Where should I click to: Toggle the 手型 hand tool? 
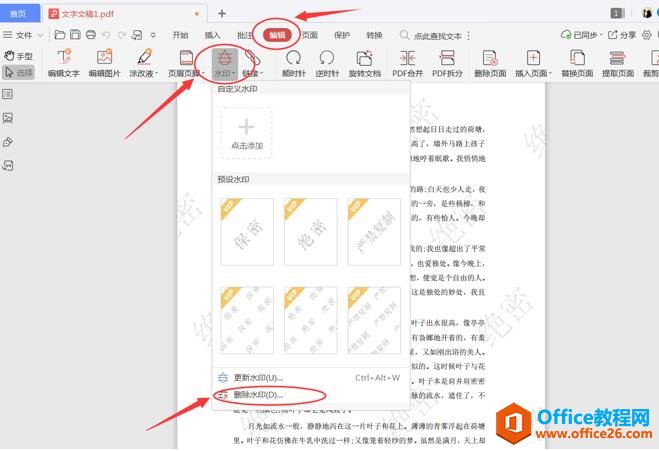(19, 56)
